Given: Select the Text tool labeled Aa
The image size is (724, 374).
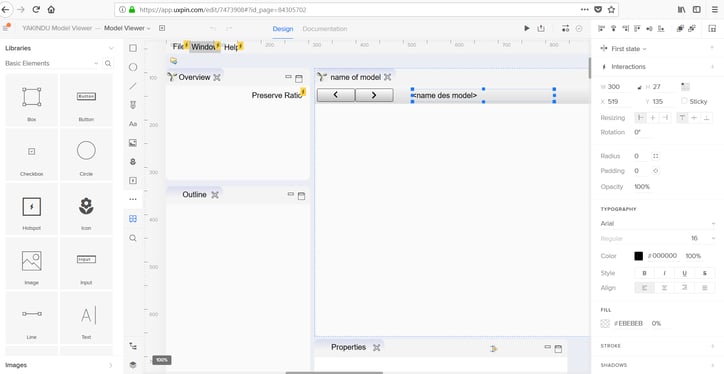Looking at the screenshot, I should click(x=133, y=124).
